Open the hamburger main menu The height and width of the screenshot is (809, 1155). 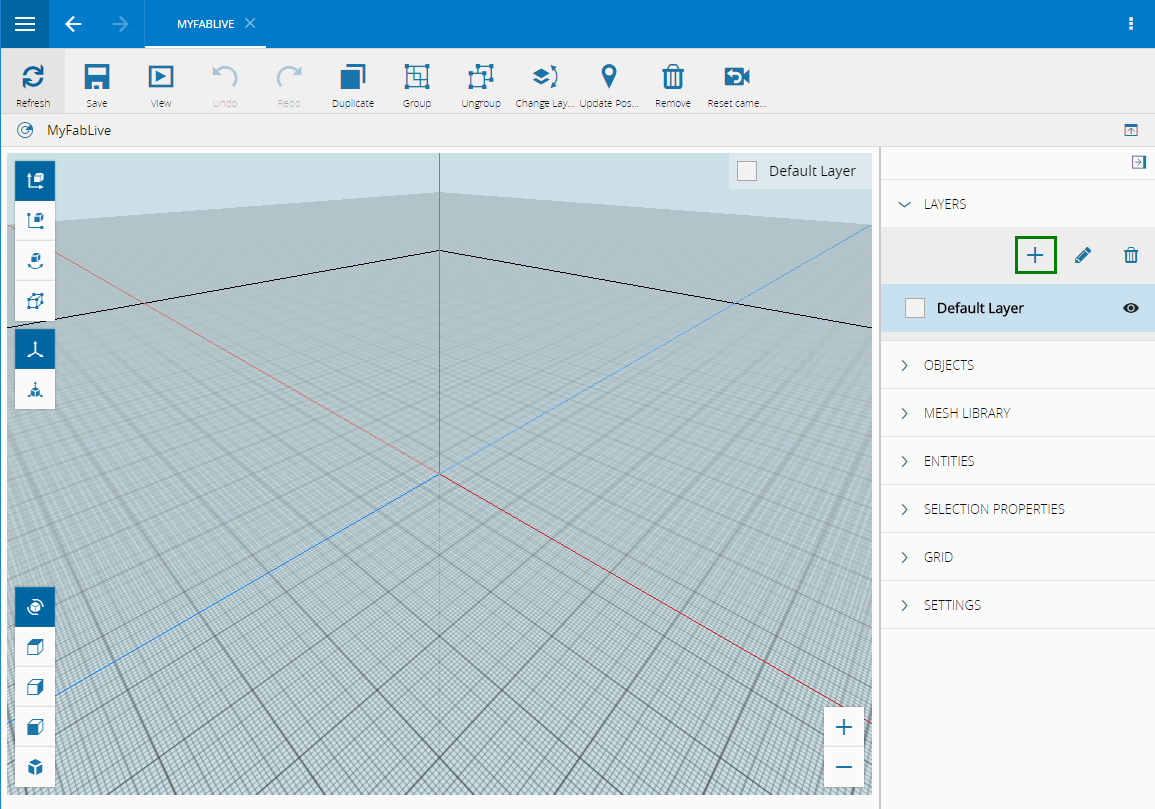[x=25, y=24]
